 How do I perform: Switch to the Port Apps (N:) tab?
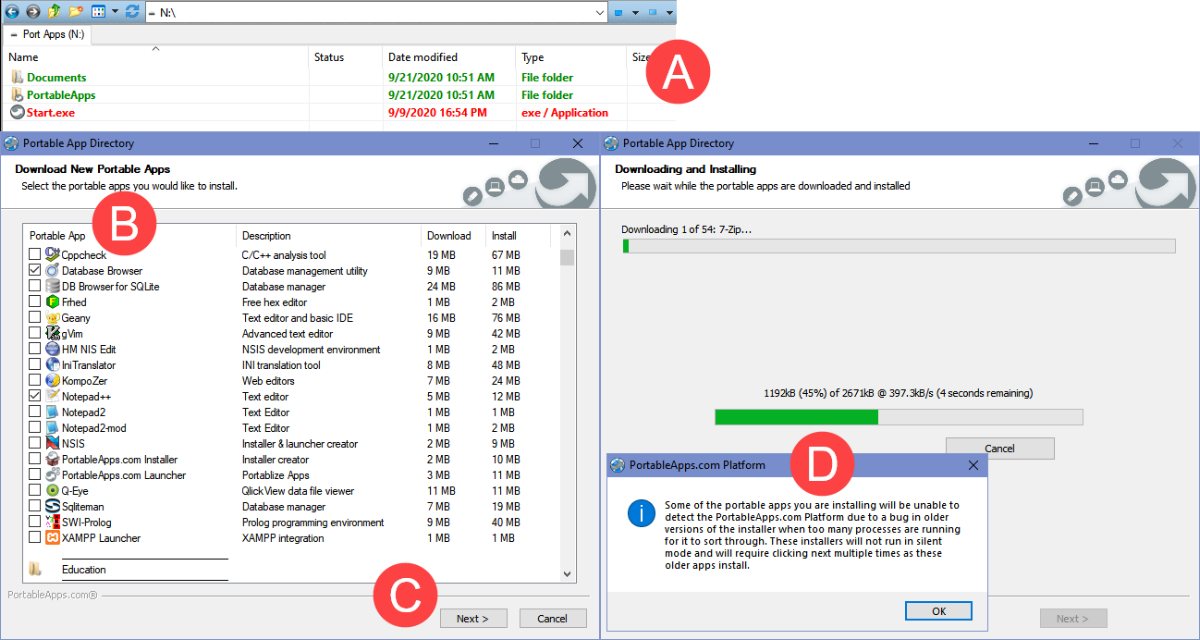[x=48, y=34]
